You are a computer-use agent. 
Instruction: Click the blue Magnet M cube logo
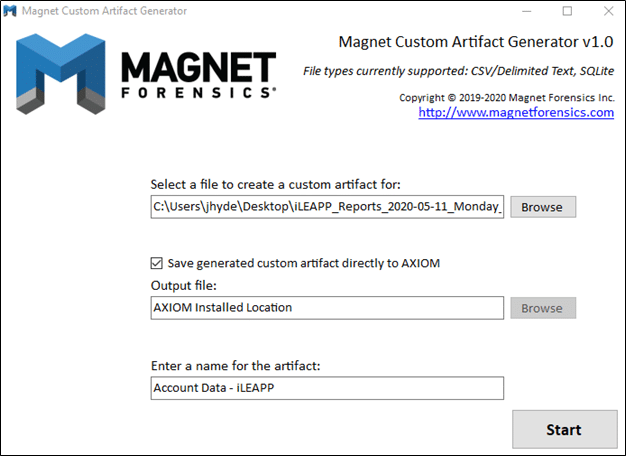tap(61, 74)
